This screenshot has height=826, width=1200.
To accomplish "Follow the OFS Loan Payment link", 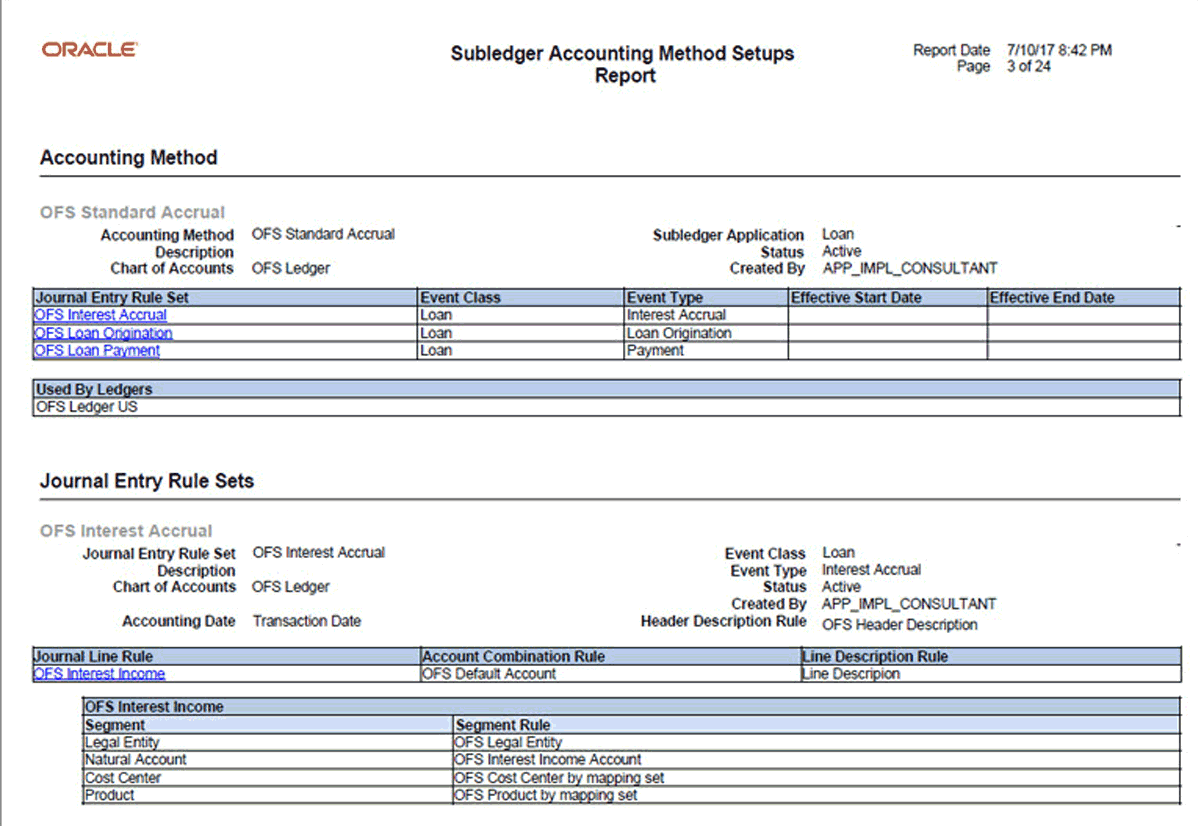I will tap(97, 351).
